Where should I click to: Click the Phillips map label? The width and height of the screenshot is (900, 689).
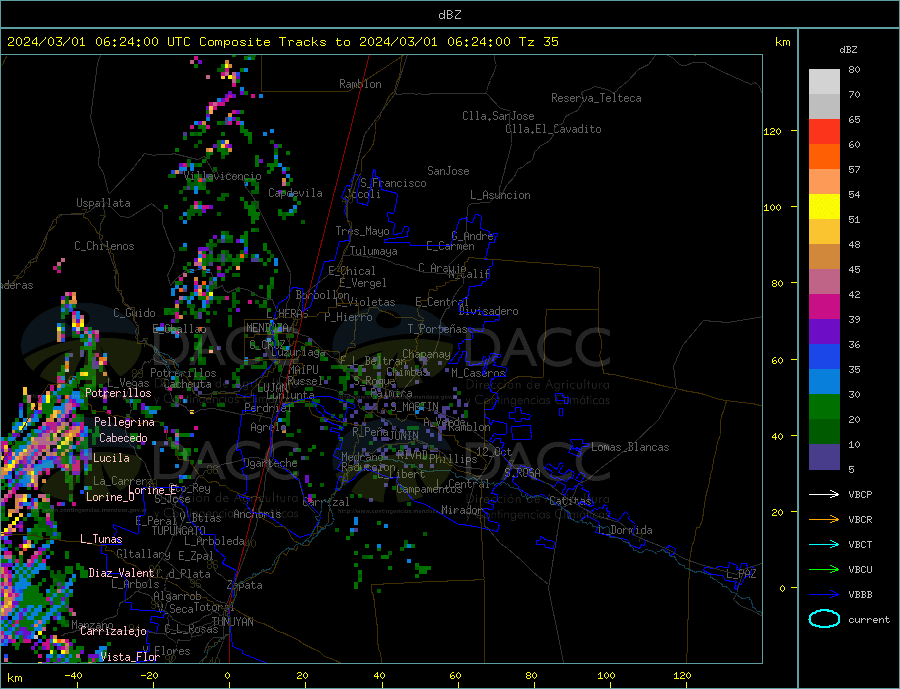453,459
